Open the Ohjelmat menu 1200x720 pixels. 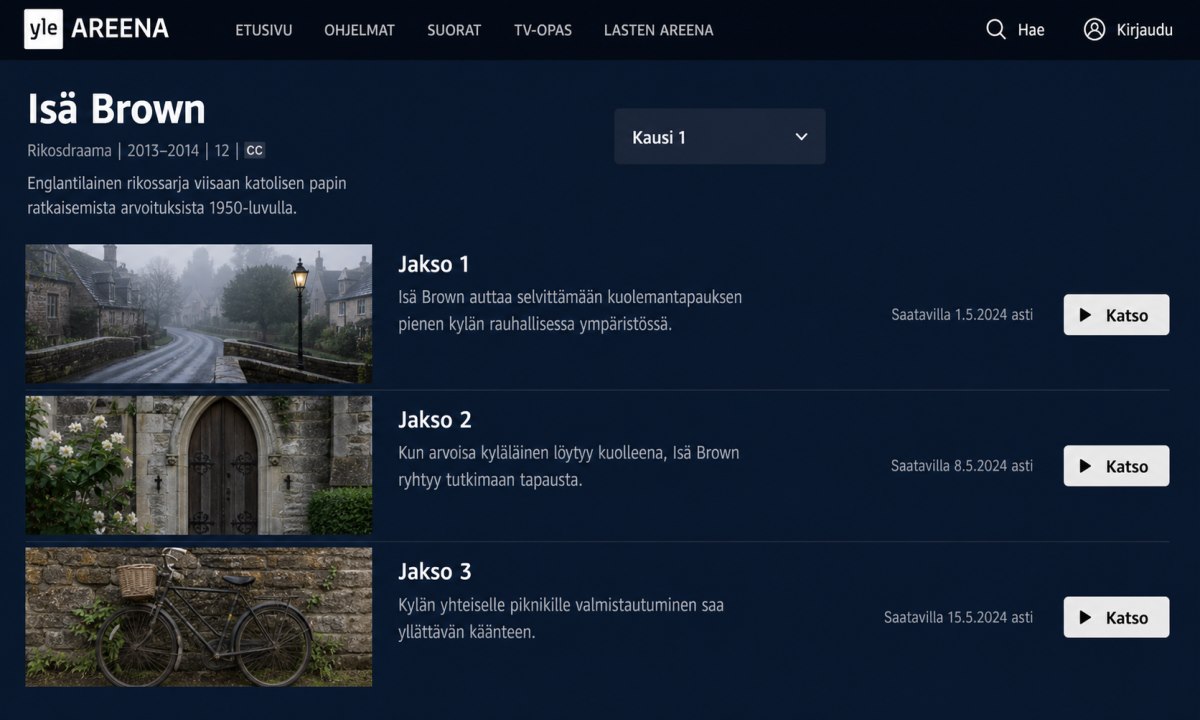359,30
